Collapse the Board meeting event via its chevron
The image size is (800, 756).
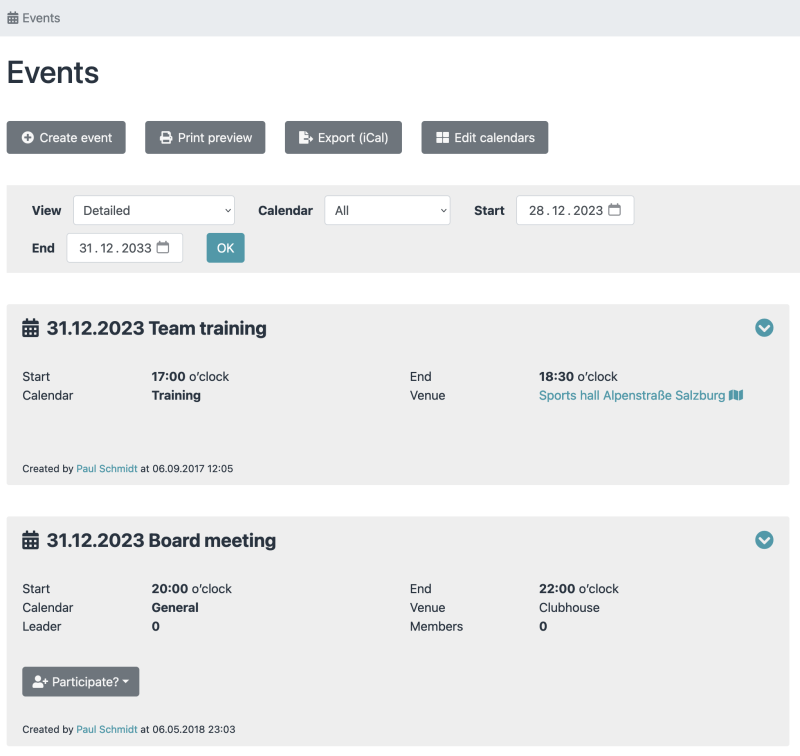click(764, 540)
